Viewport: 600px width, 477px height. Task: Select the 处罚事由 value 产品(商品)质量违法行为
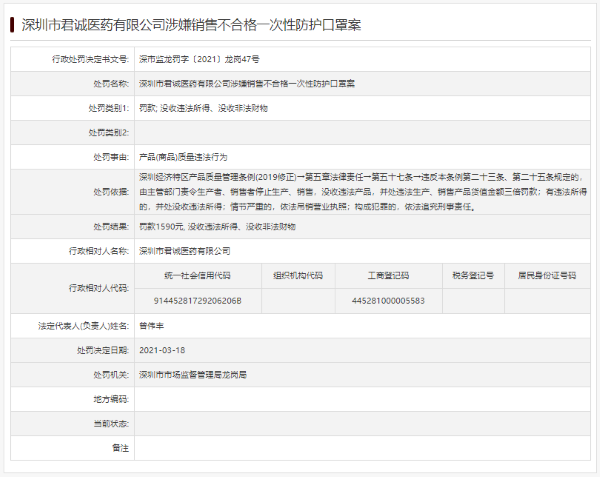pos(183,157)
